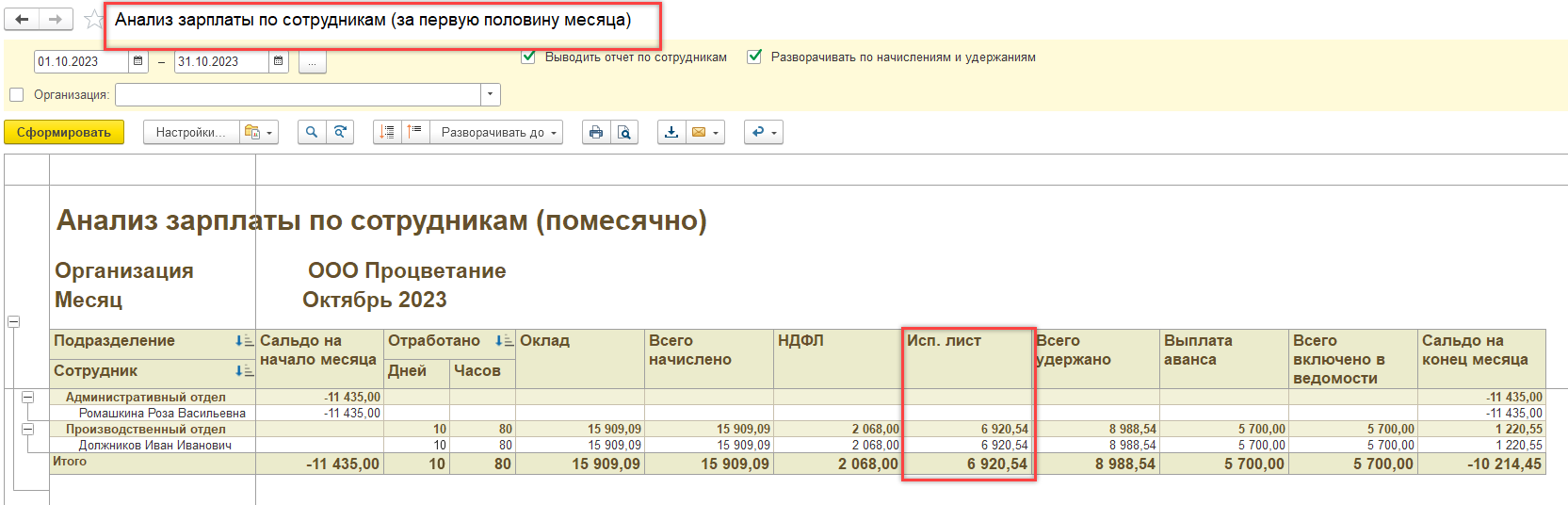This screenshot has height=505, width=1568.
Task: Click the 'ООО Процветание' organization name
Action: click(407, 271)
